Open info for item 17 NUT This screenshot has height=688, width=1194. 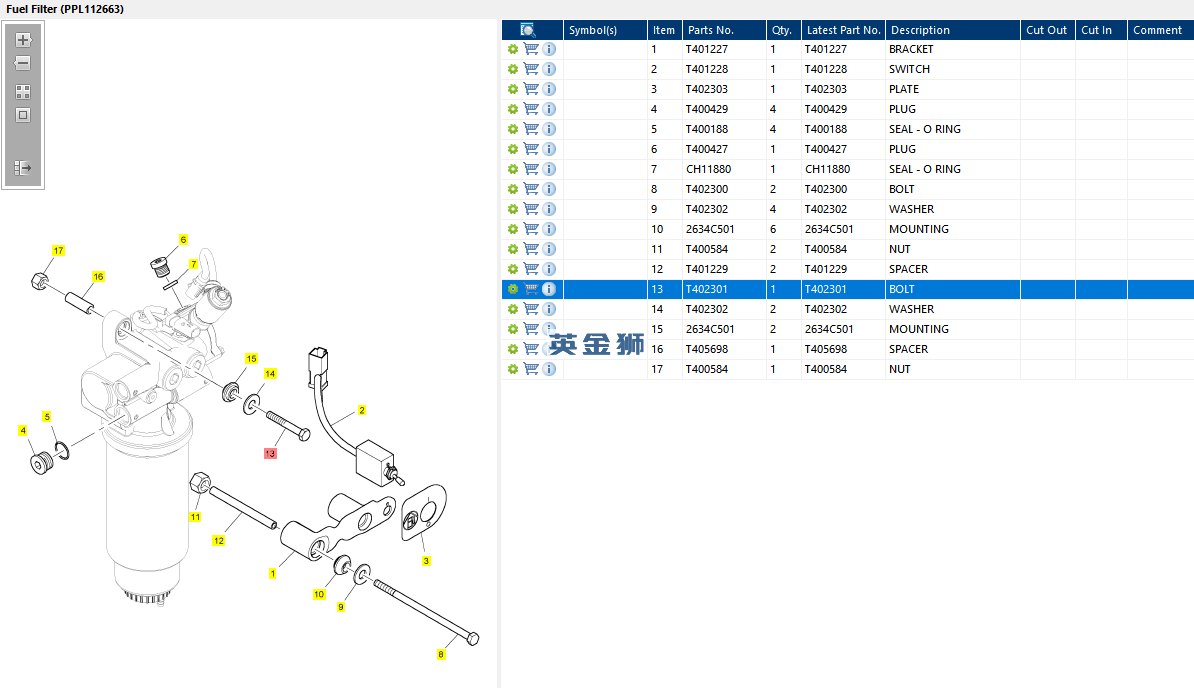coord(549,369)
